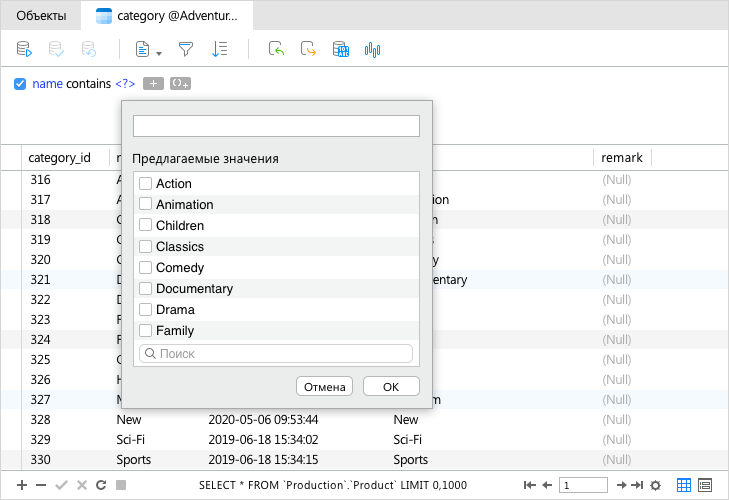This screenshot has width=729, height=500.
Task: Click the refresh icon in bottom bar
Action: point(101,485)
